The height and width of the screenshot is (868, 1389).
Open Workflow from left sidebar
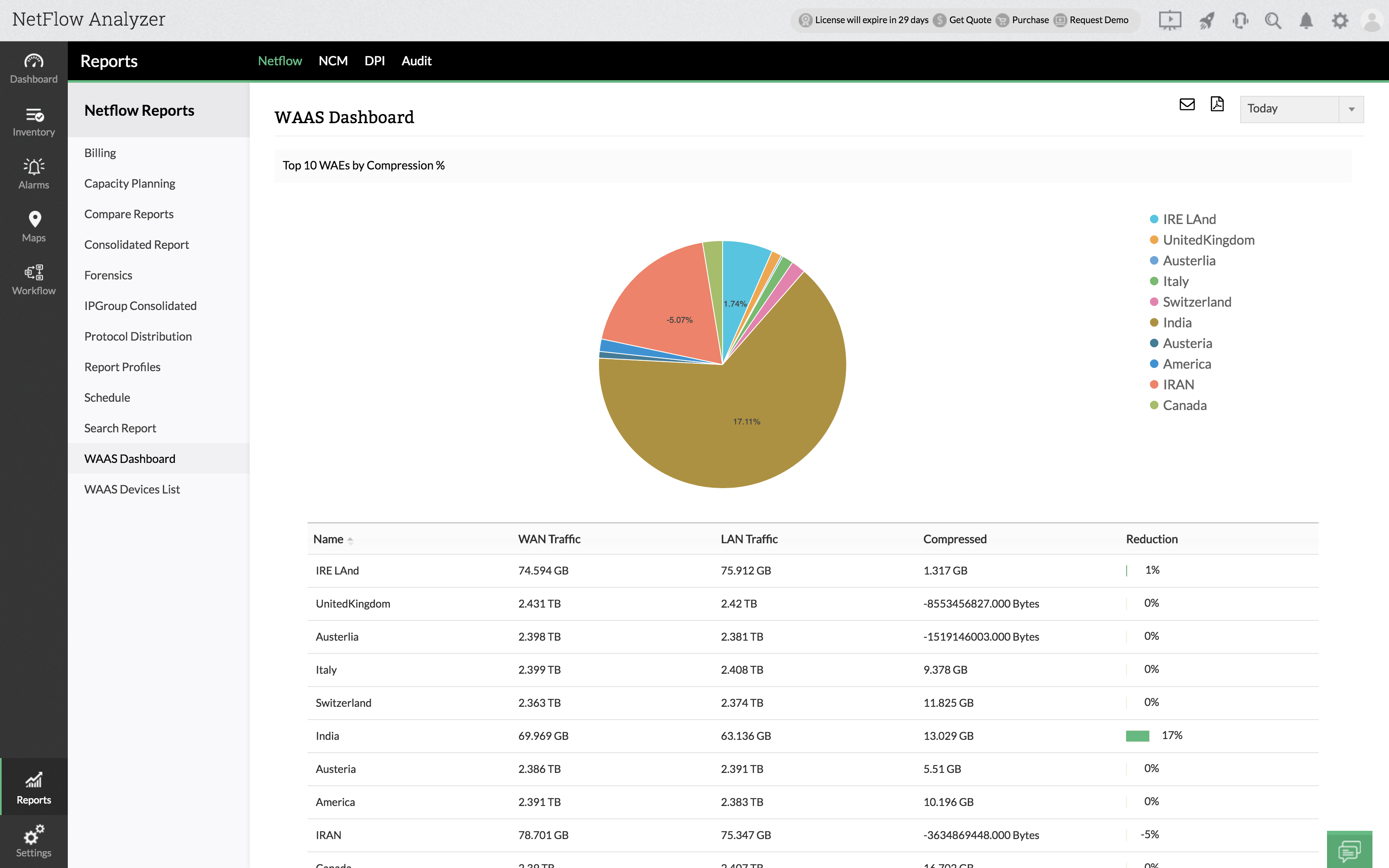click(34, 279)
